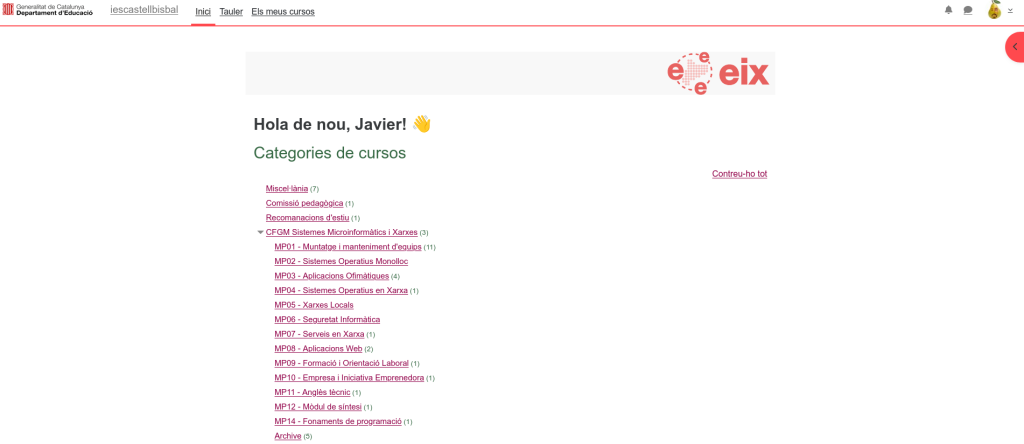The width and height of the screenshot is (1024, 444).
Task: Open MP11 Anglès tècnic category
Action: click(x=312, y=392)
